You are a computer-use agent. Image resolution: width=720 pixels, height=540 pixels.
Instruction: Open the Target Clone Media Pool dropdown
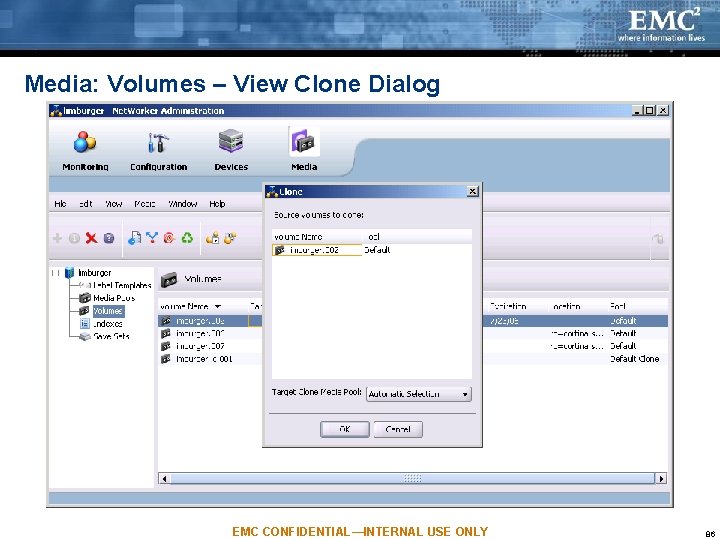pyautogui.click(x=419, y=394)
